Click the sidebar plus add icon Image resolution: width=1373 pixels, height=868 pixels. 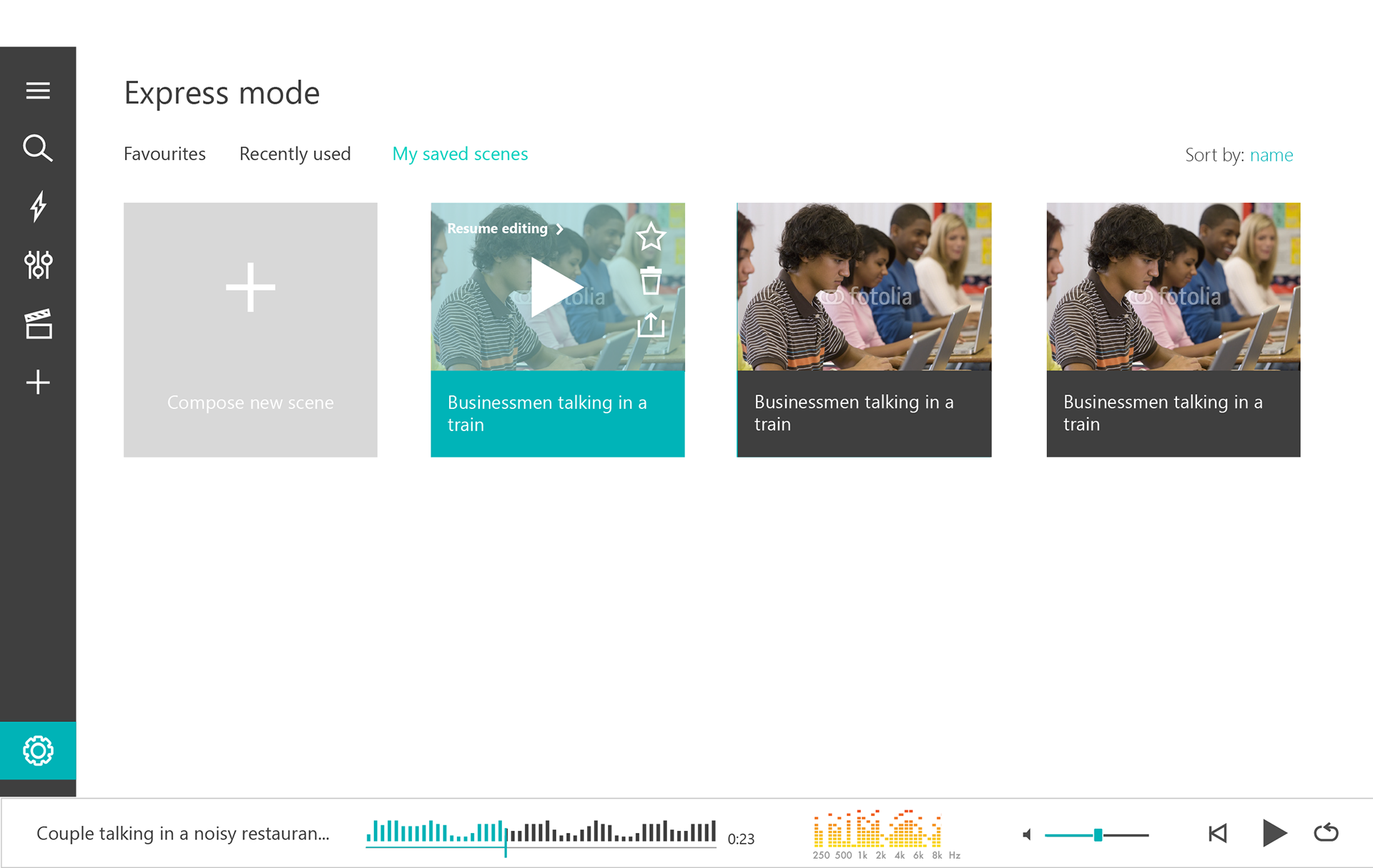(x=38, y=383)
